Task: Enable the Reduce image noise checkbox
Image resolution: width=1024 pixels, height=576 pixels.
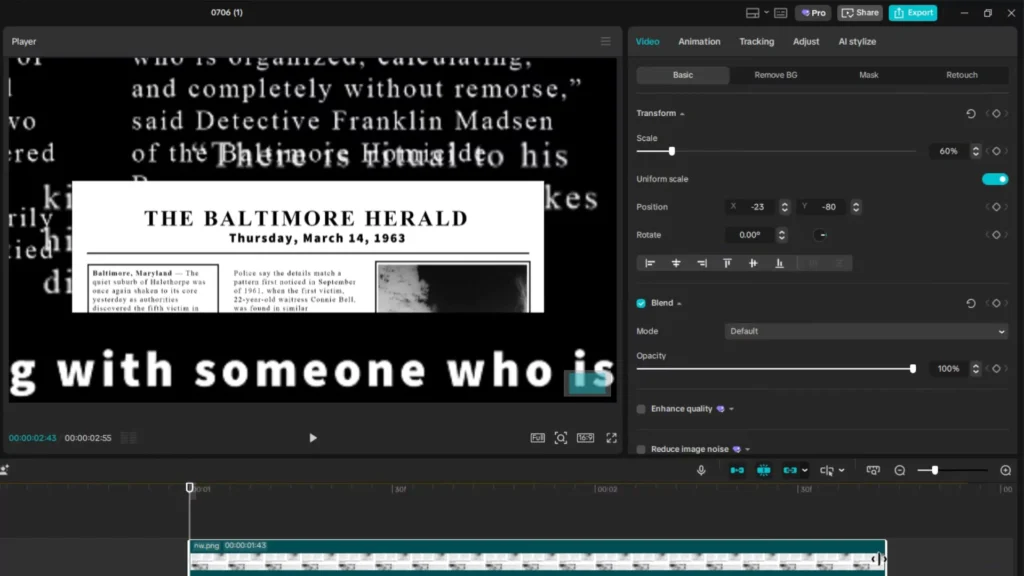Action: (641, 449)
